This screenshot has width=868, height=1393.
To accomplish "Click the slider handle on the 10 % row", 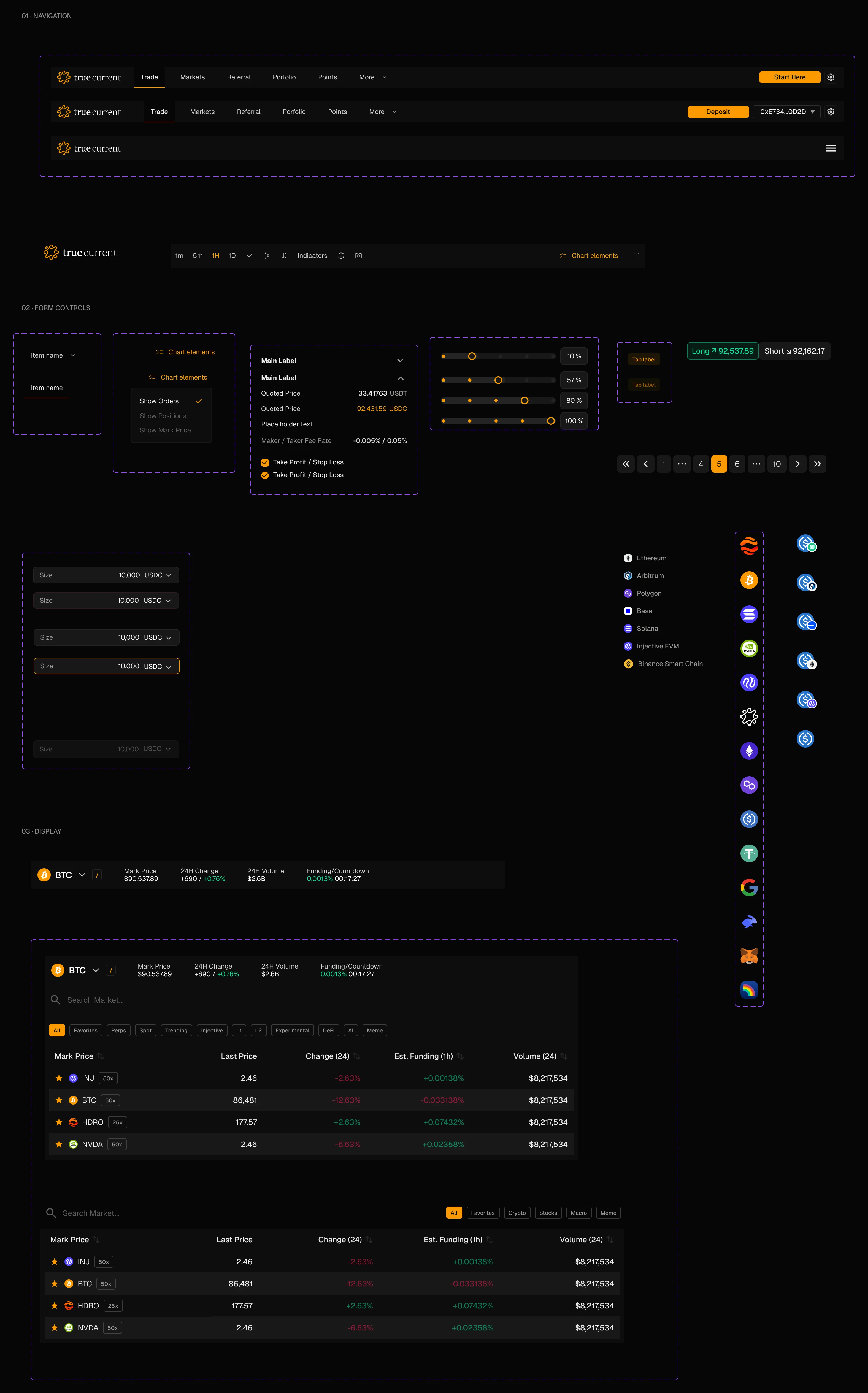I will 472,356.
